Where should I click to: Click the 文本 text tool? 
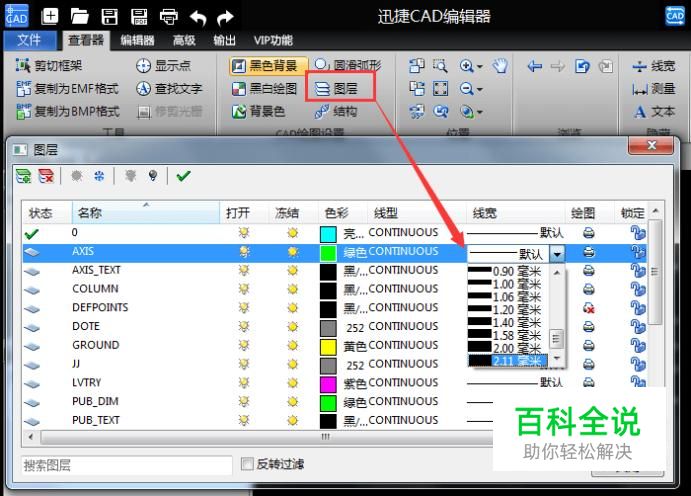click(x=654, y=112)
